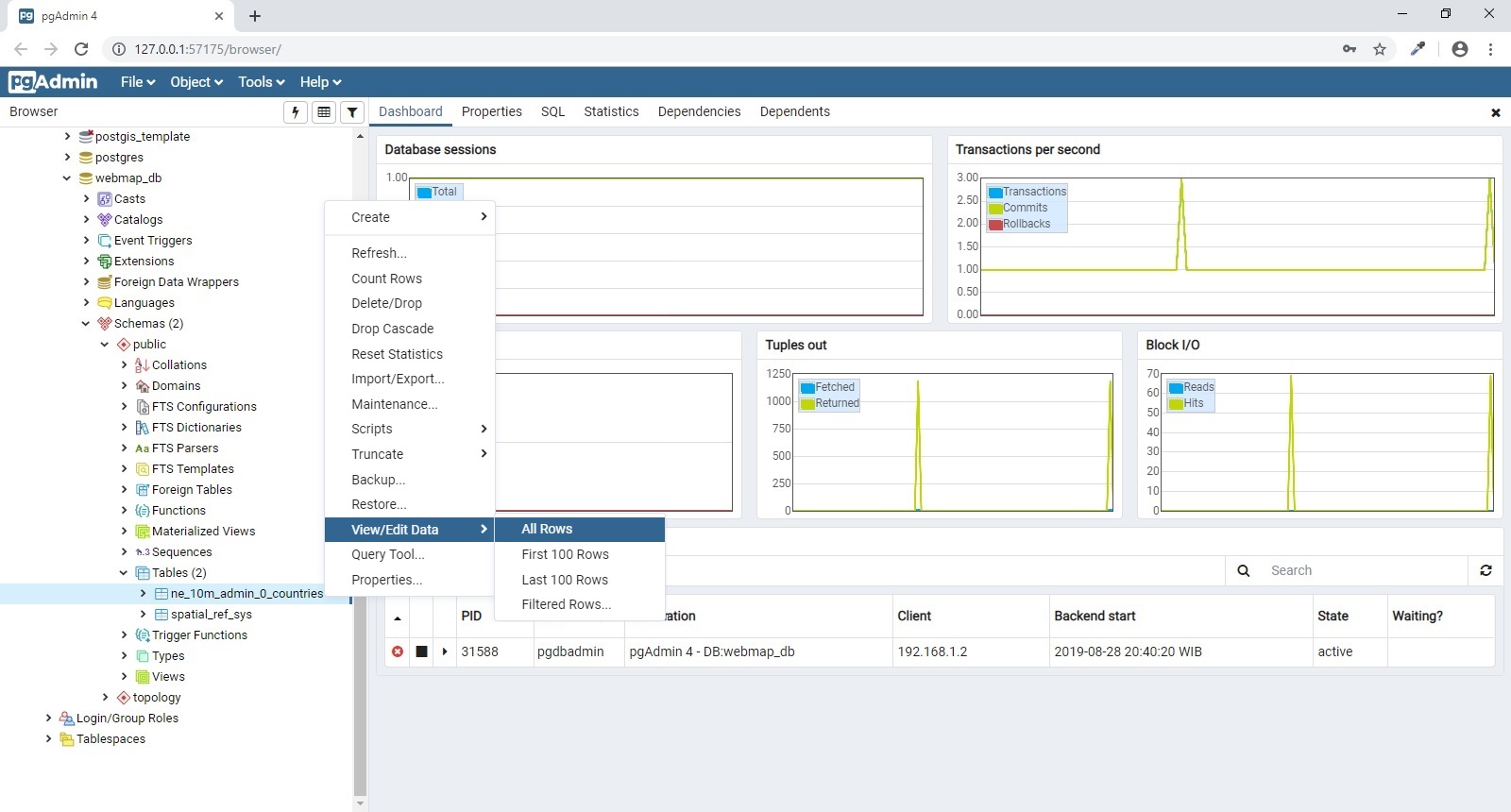Click the Search input field in server activity
The height and width of the screenshot is (812, 1511).
1365,570
